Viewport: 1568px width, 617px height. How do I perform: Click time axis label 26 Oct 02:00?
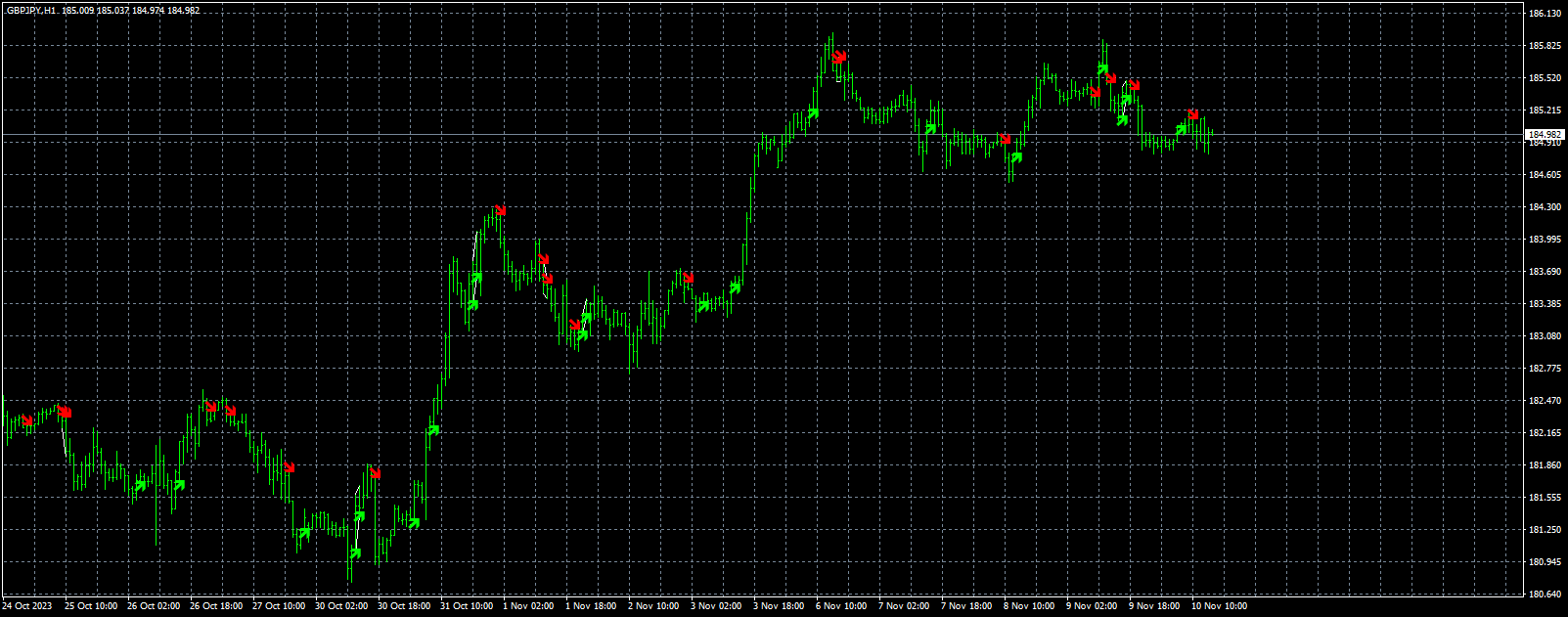(154, 606)
